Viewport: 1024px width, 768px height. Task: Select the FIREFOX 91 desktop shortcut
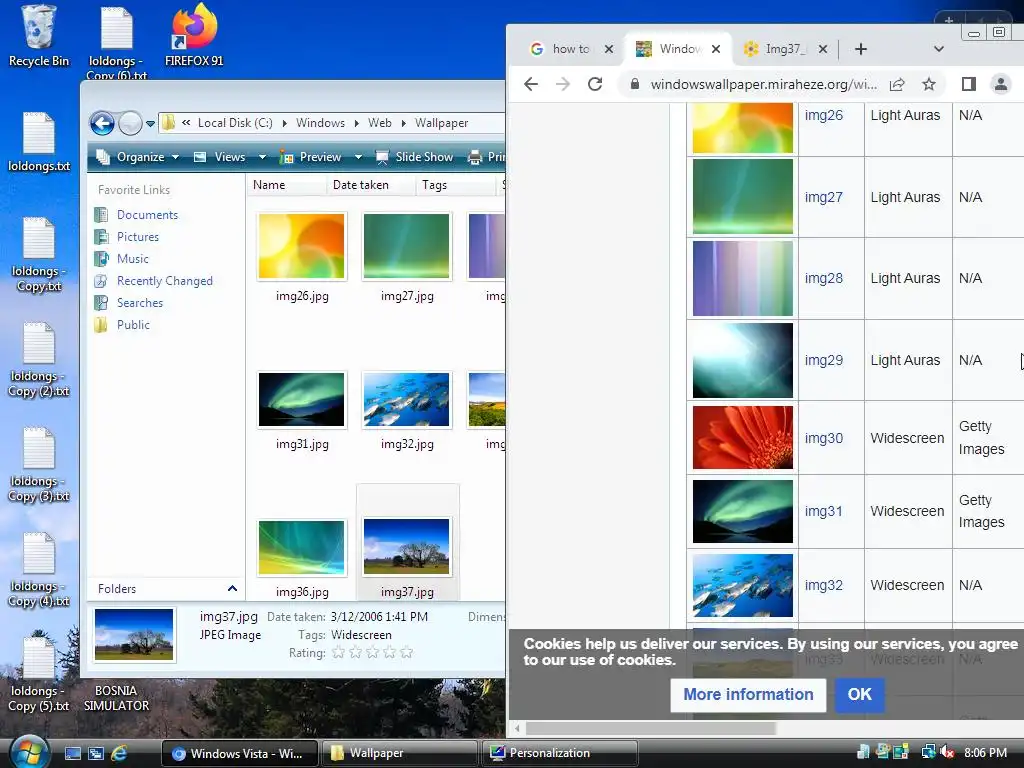coord(194,36)
